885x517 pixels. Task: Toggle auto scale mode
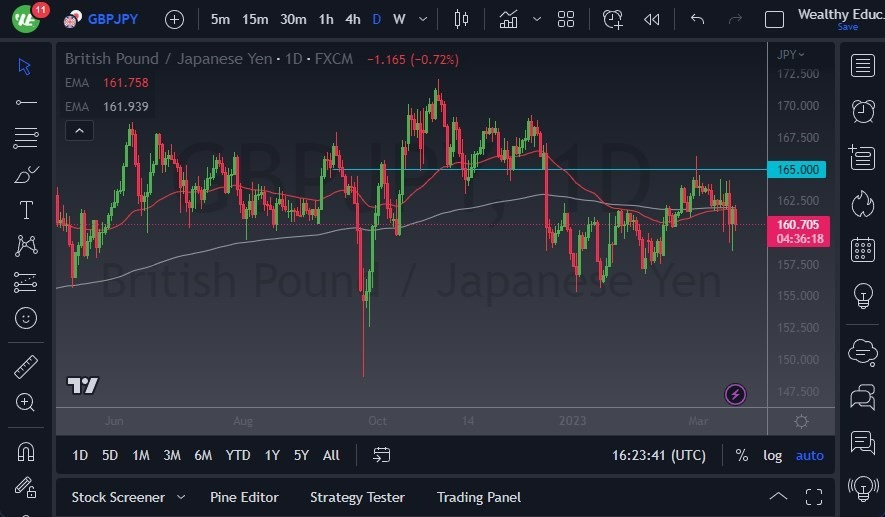pyautogui.click(x=809, y=455)
